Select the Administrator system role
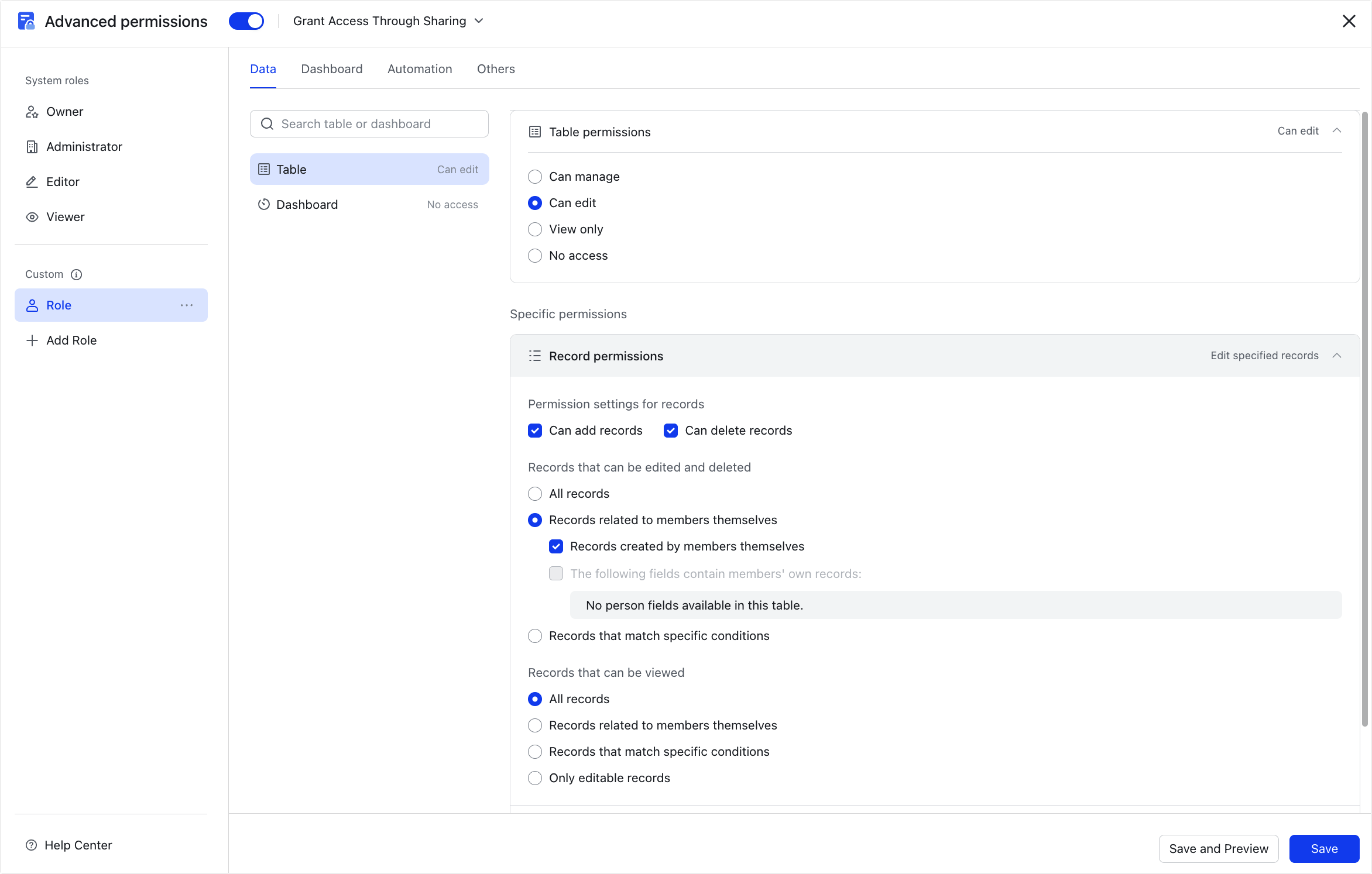Image resolution: width=1372 pixels, height=874 pixels. 111,147
